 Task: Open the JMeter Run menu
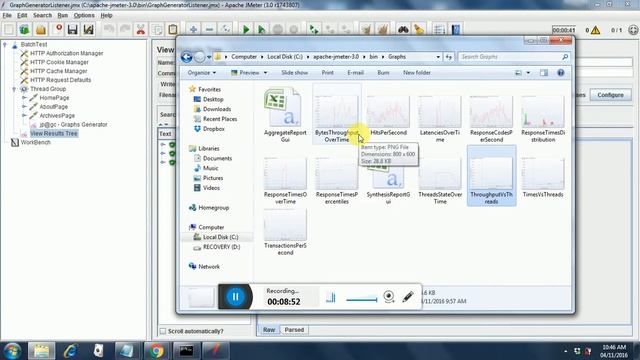[62, 16]
